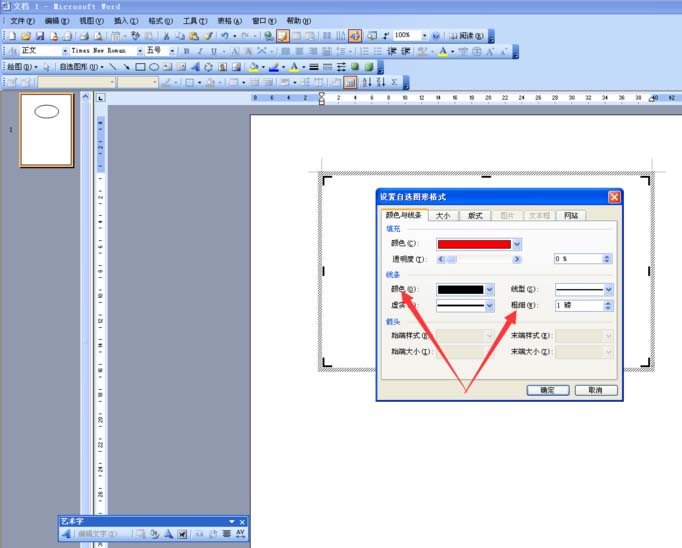Save the document with the floppy disk icon
The image size is (682, 548).
pos(40,36)
